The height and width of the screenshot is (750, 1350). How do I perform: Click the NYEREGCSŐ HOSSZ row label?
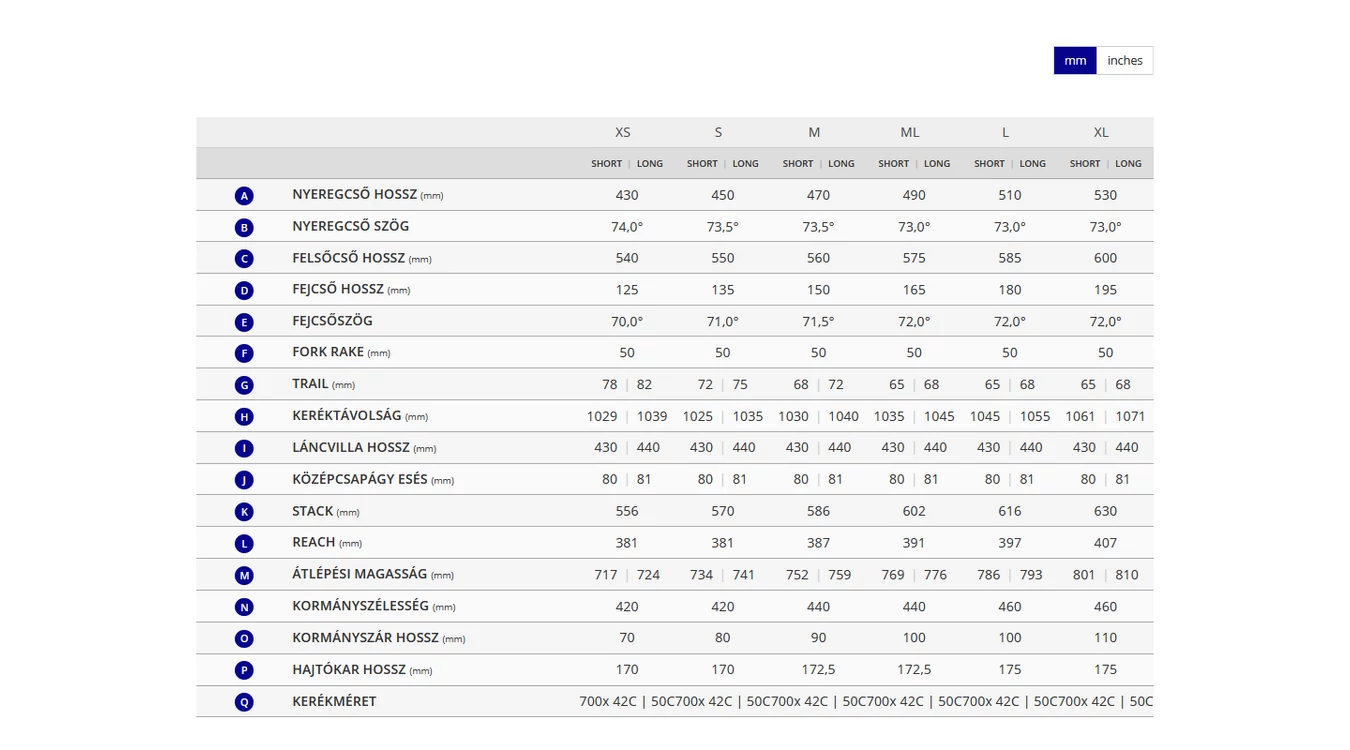(x=368, y=195)
